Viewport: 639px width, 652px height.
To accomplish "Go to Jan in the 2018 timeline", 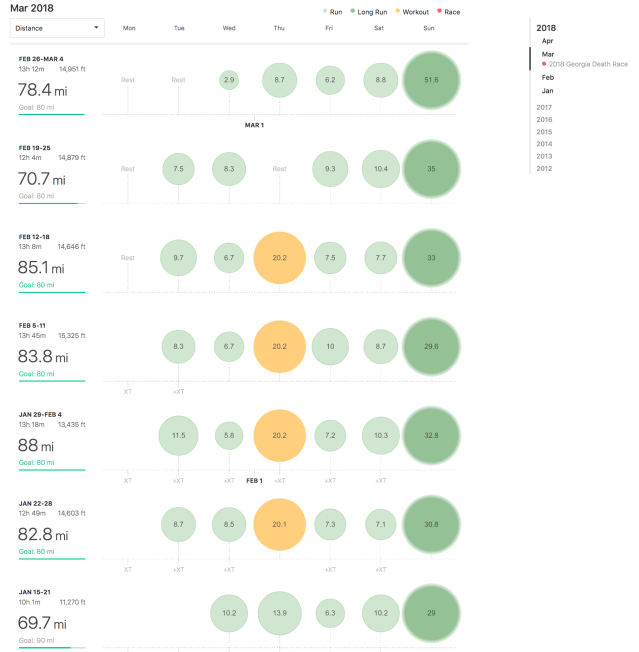I will point(547,89).
